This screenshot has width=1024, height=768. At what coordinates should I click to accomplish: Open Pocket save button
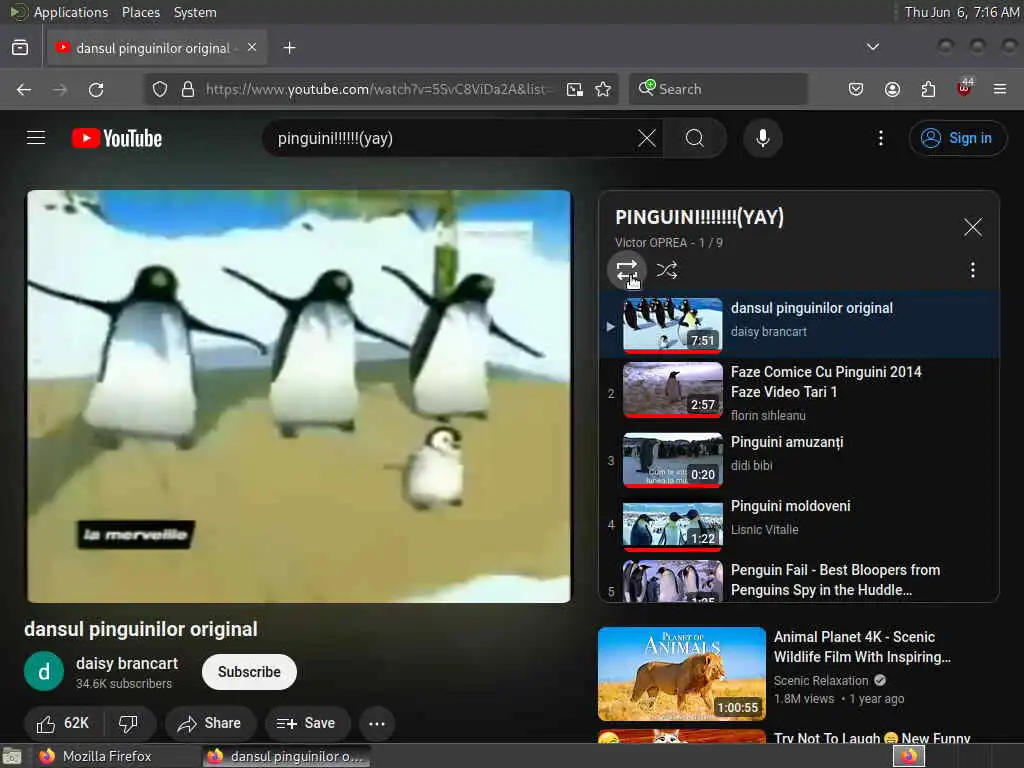[x=856, y=89]
